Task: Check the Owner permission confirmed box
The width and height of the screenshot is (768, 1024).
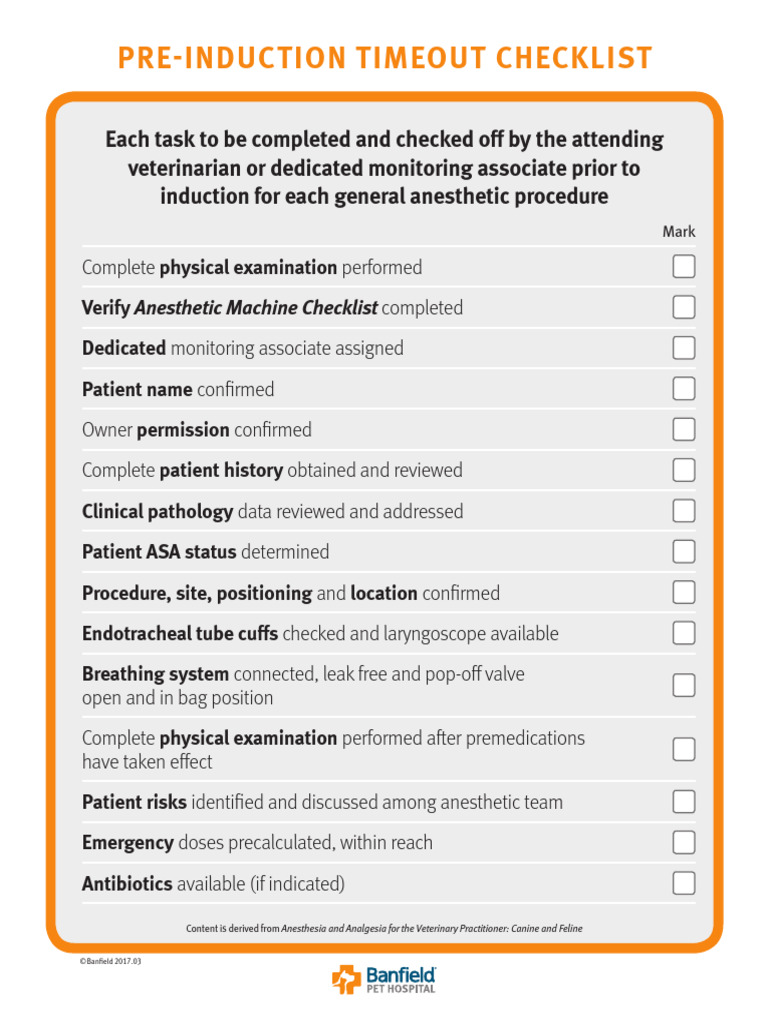Action: [684, 430]
